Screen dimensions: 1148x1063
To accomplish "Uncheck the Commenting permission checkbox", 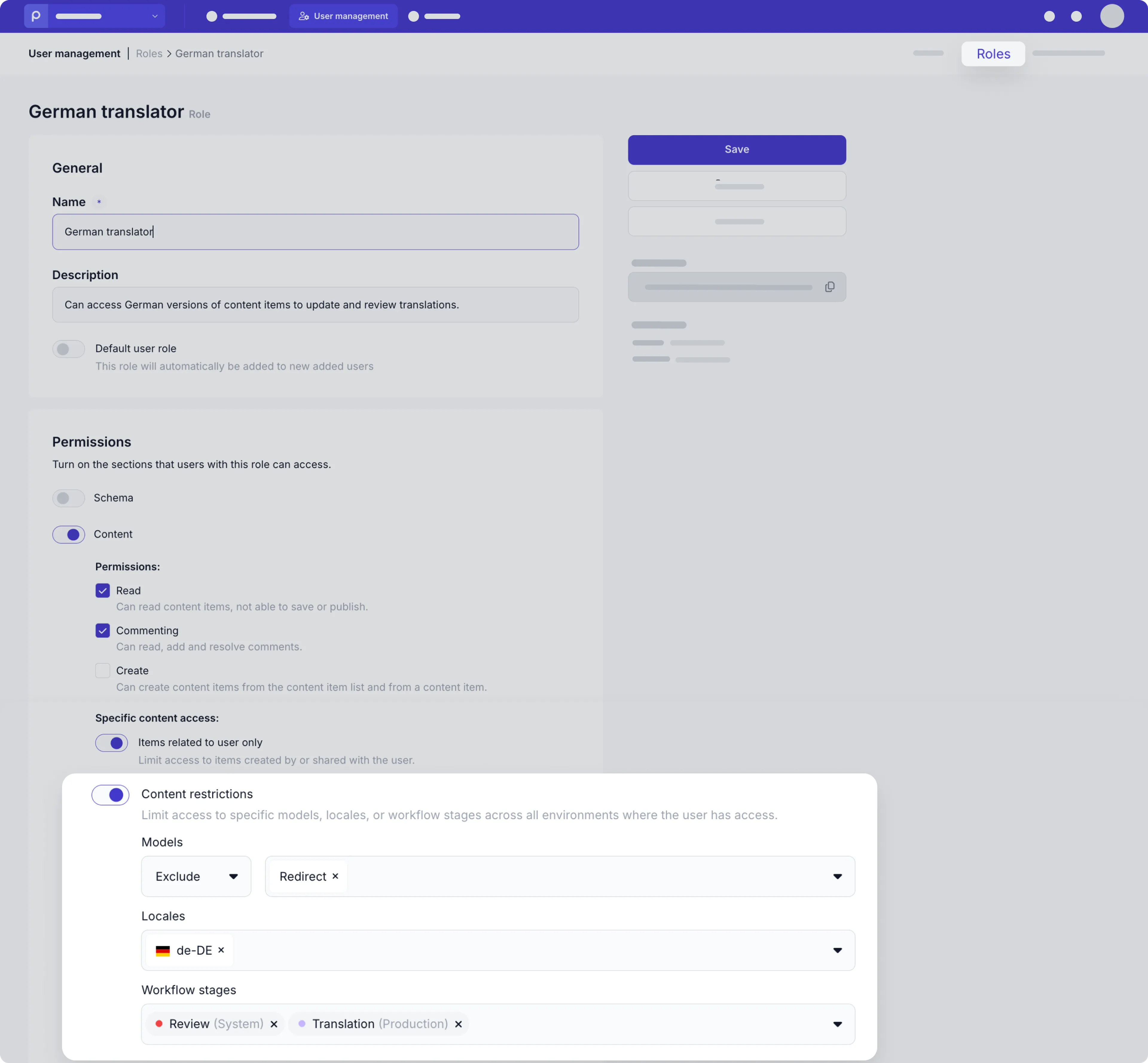I will pyautogui.click(x=102, y=631).
